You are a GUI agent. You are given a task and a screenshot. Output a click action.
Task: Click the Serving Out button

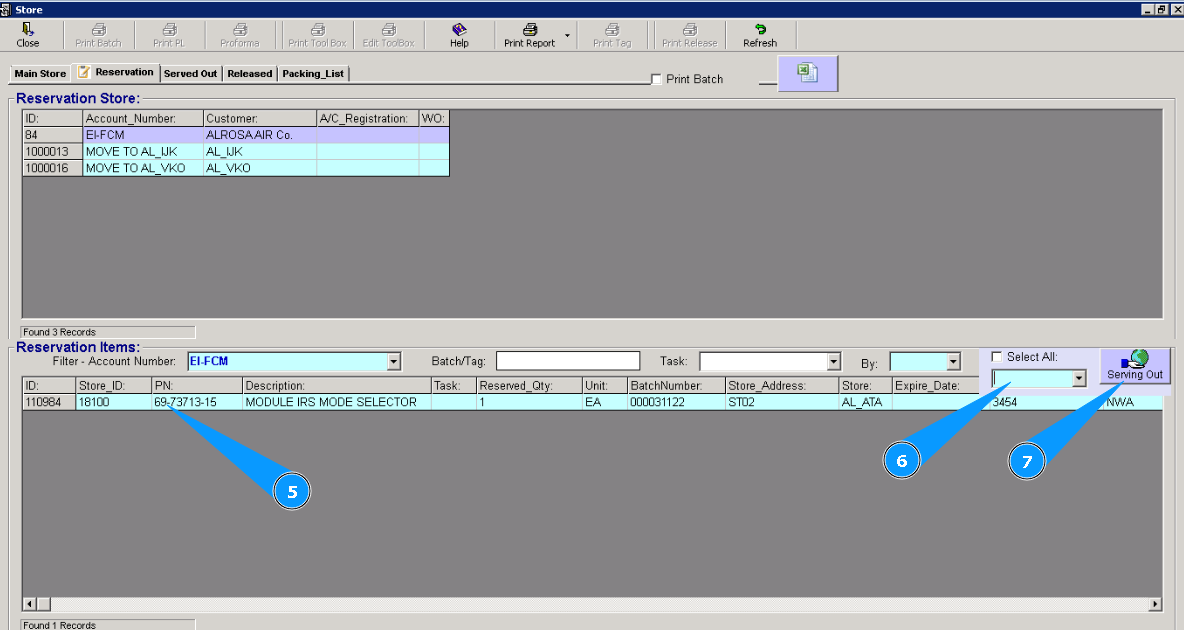[x=1135, y=366]
